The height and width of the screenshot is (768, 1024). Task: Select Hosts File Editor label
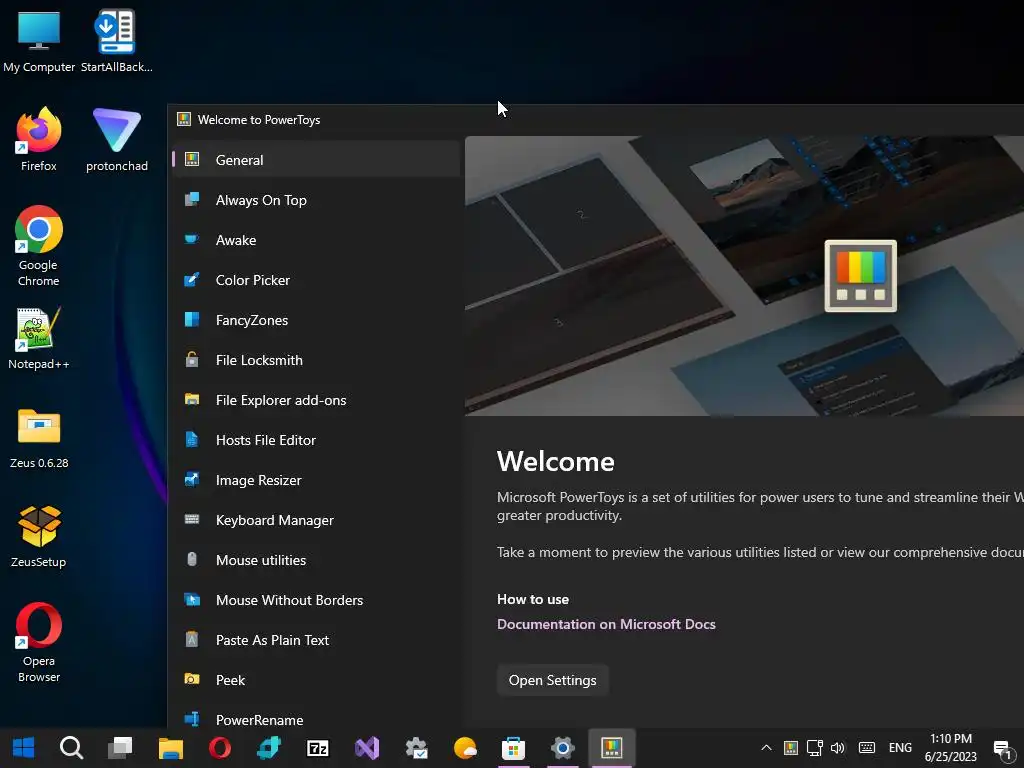pyautogui.click(x=266, y=440)
